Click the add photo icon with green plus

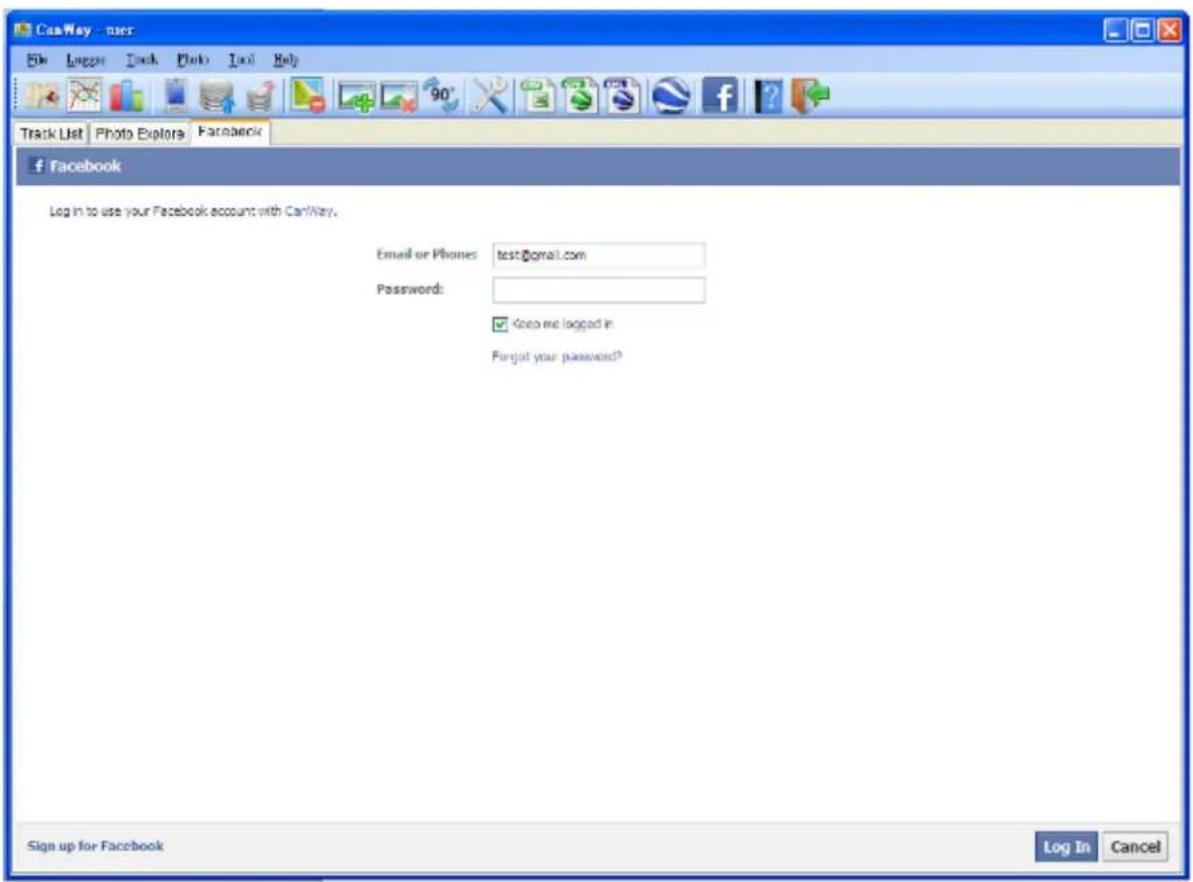(x=356, y=97)
